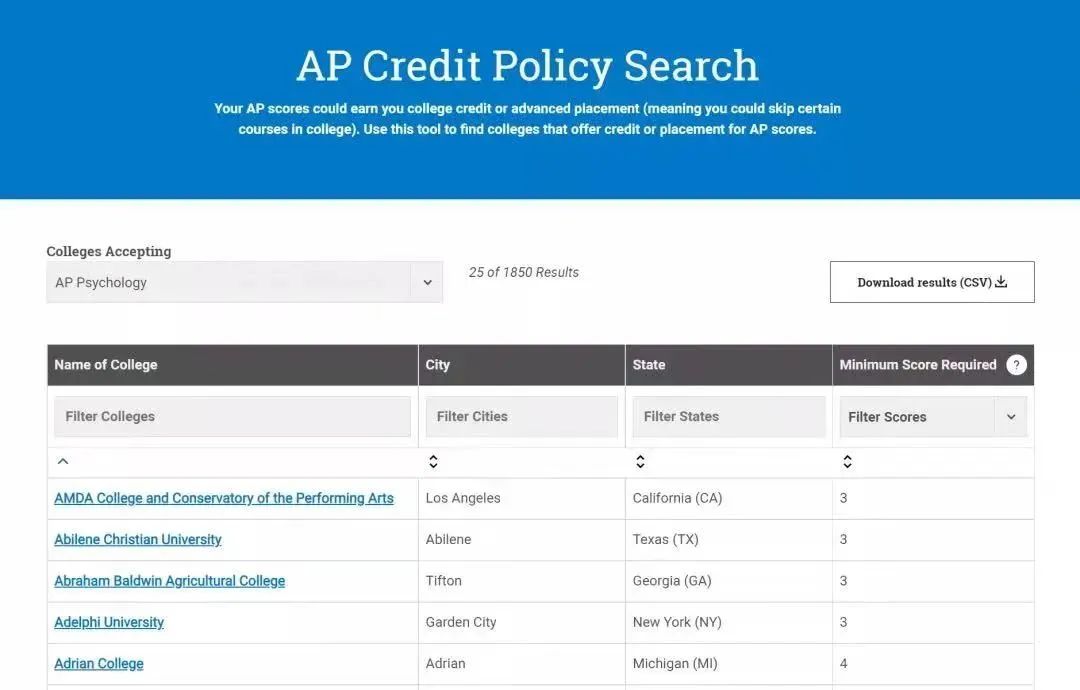Select the Filter States input
The image size is (1080, 690).
point(728,416)
